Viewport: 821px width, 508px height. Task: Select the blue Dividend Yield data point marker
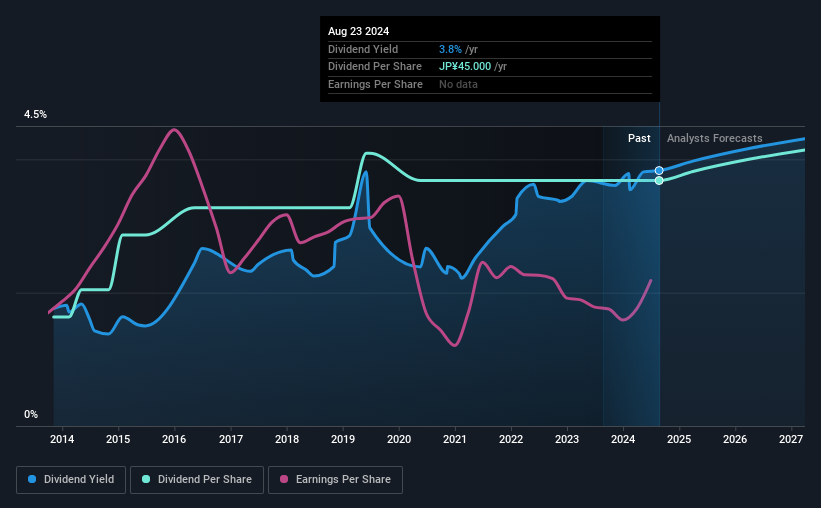click(x=659, y=171)
